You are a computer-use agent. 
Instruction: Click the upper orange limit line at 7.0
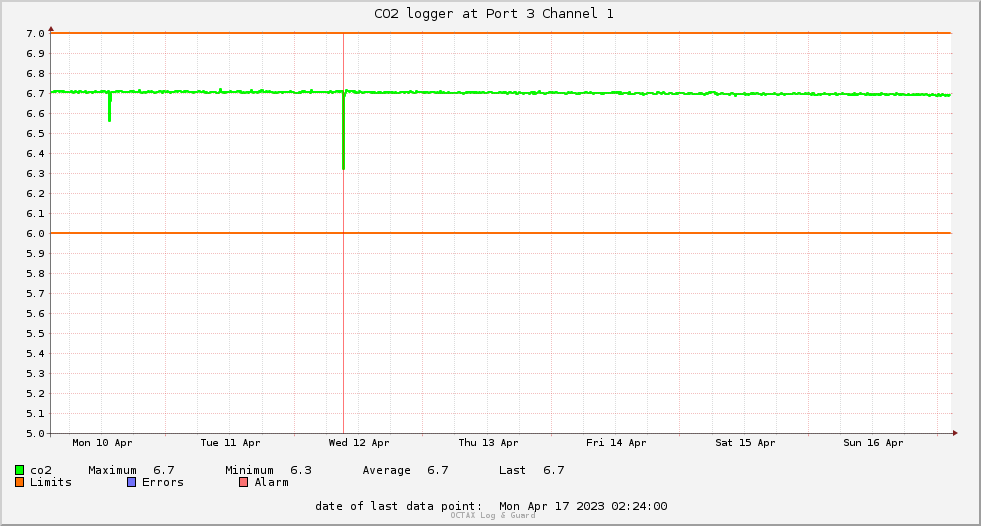click(x=501, y=33)
